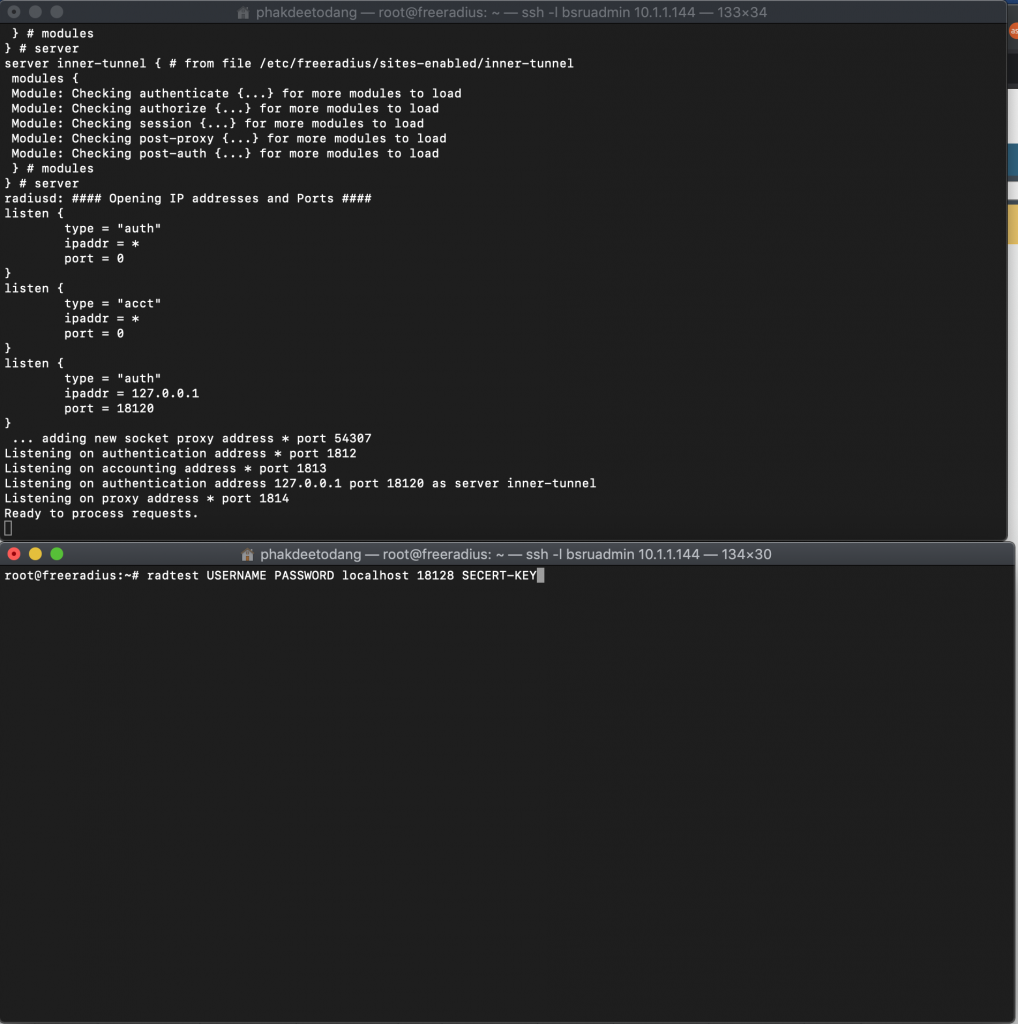Click 'Checking post-auth' module line
This screenshot has height=1024, width=1018.
tap(225, 153)
